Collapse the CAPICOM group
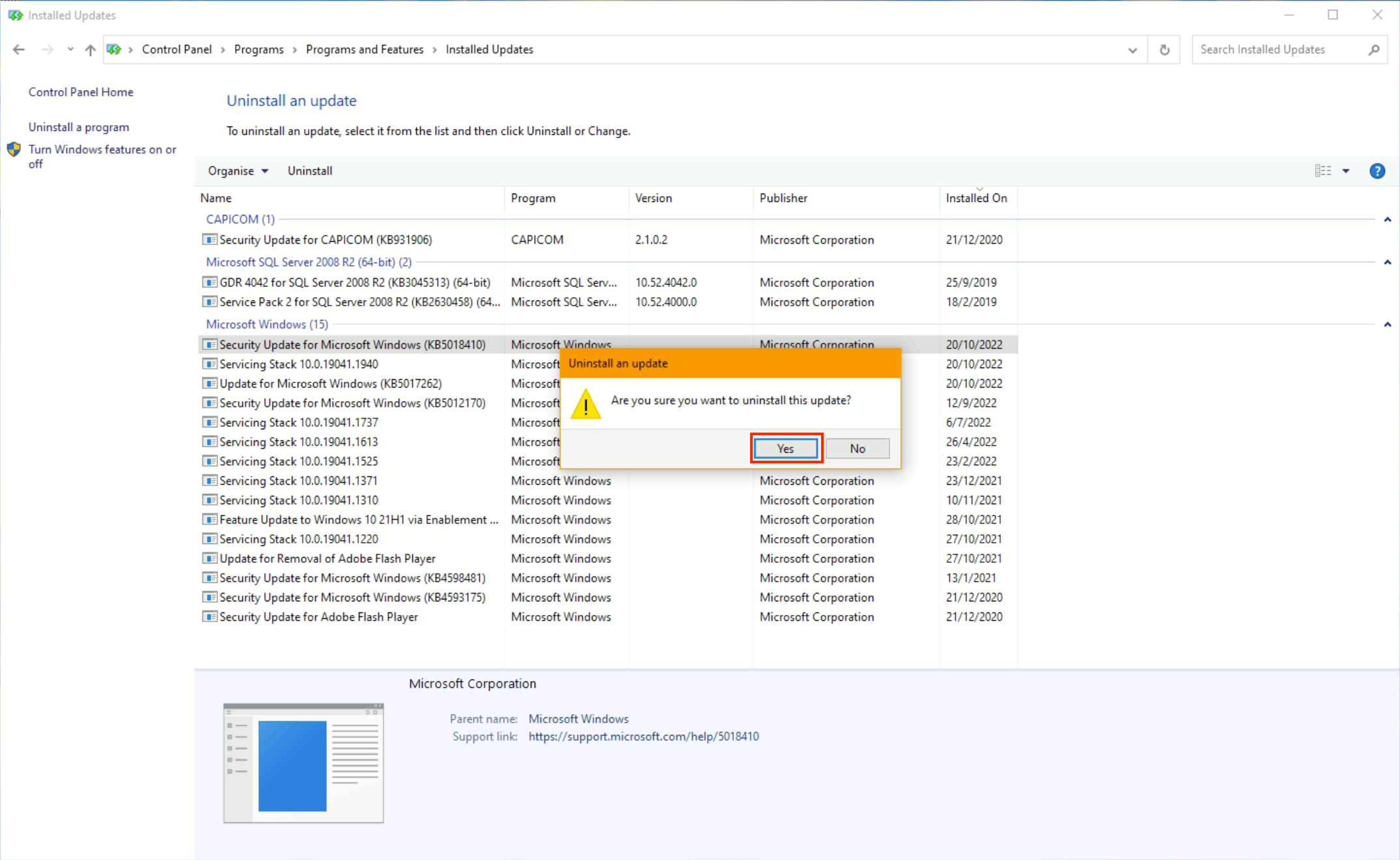1400x860 pixels. (x=1387, y=220)
